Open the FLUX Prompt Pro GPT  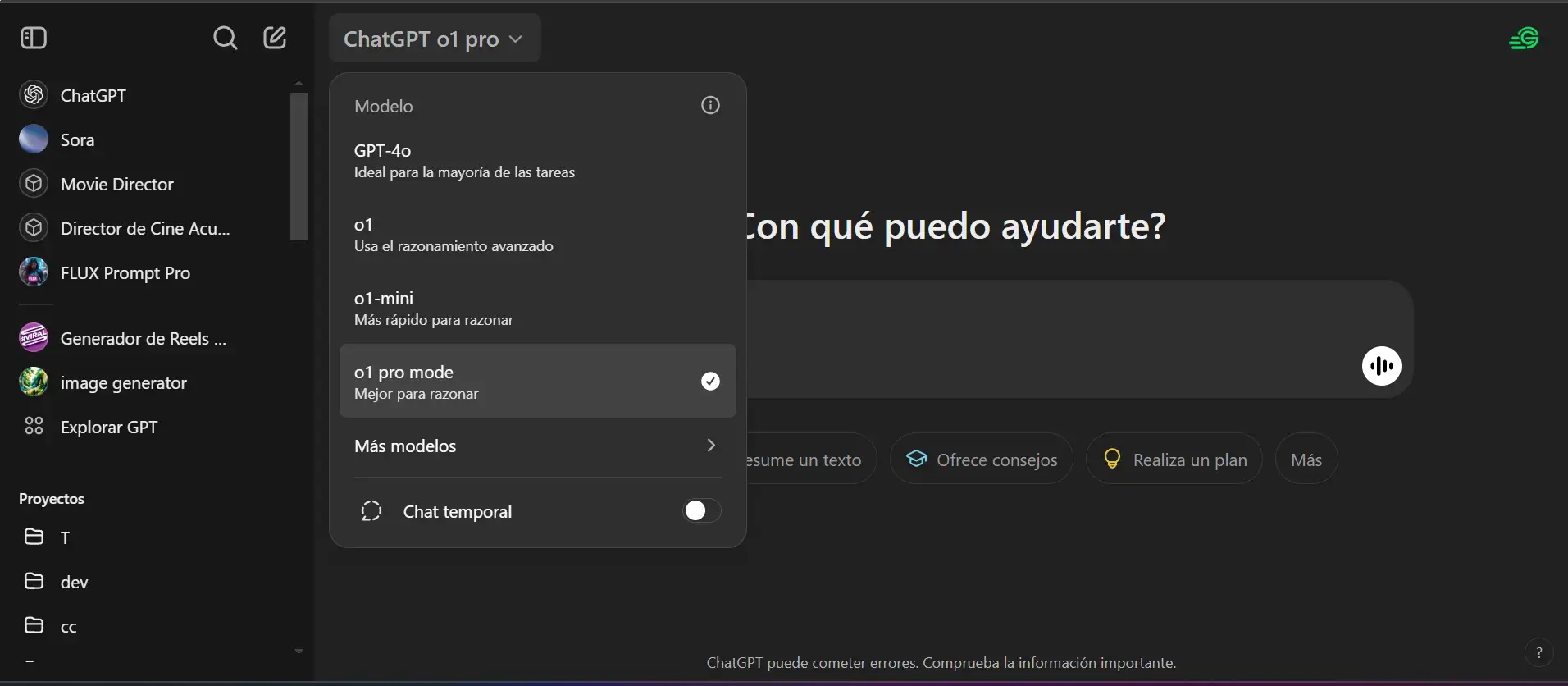[125, 272]
